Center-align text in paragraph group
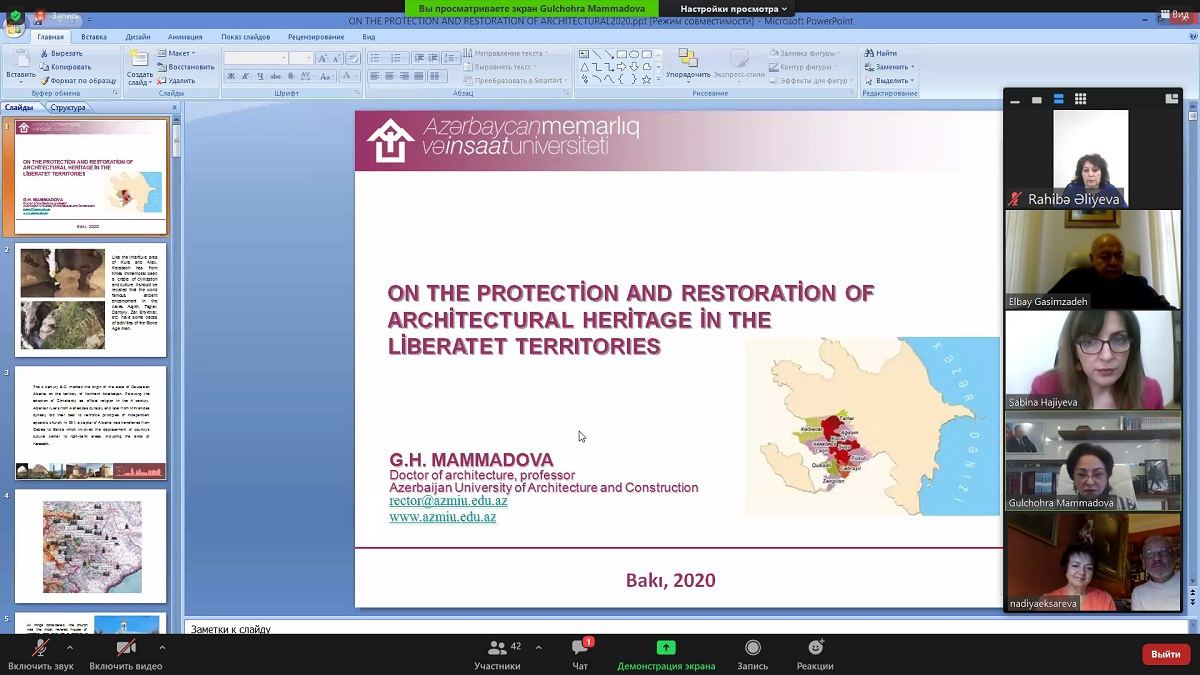1200x675 pixels. pyautogui.click(x=390, y=76)
